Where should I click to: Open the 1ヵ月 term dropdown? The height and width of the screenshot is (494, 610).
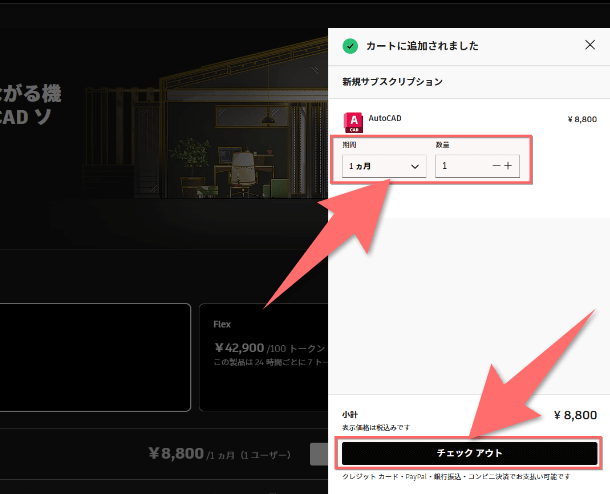[384, 166]
